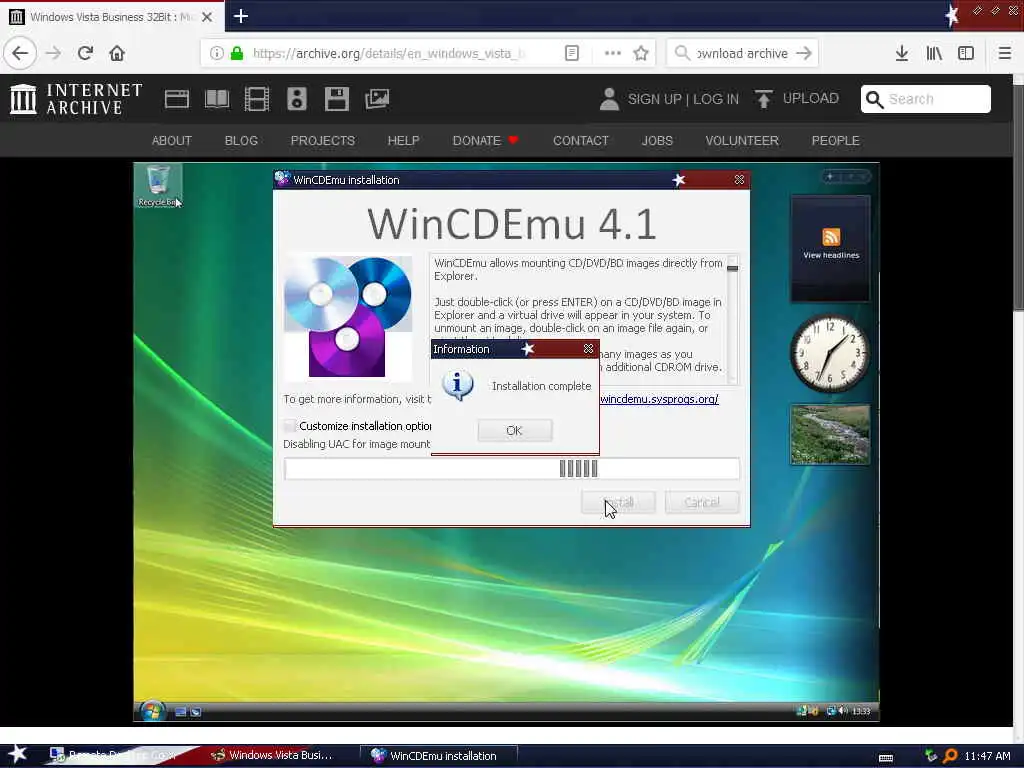Close the Information dialog with X
1024x768 pixels.
(x=588, y=349)
